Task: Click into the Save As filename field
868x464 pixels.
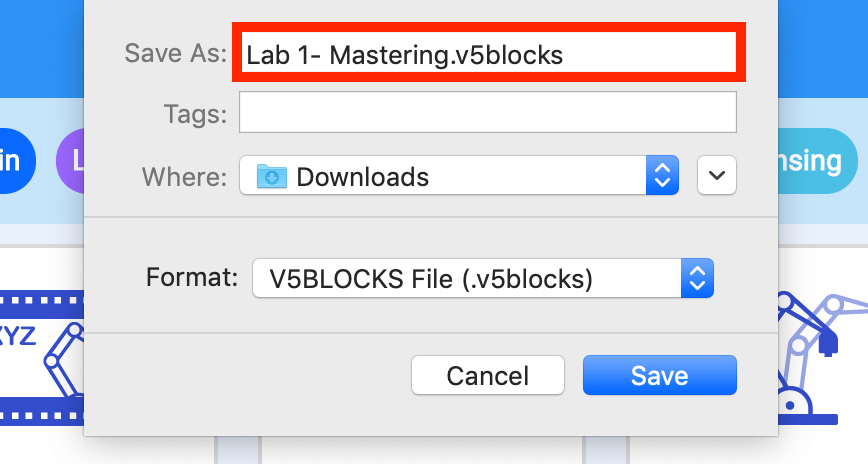Action: coord(488,53)
